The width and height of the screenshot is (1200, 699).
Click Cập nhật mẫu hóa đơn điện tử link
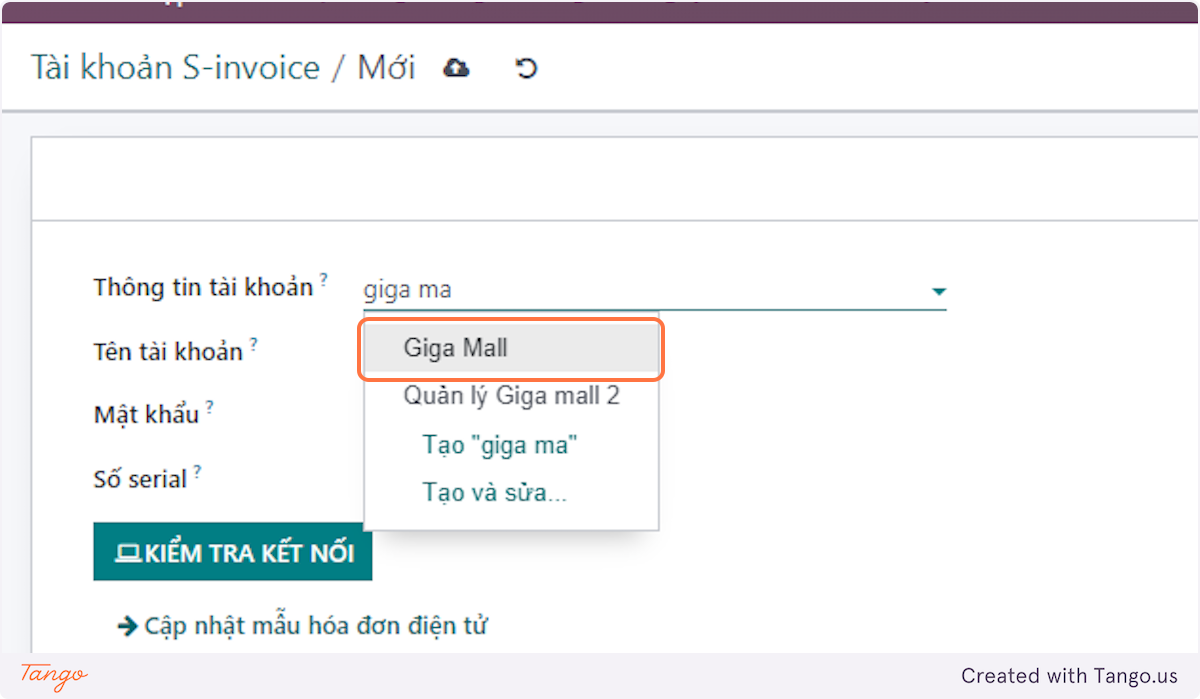click(303, 626)
